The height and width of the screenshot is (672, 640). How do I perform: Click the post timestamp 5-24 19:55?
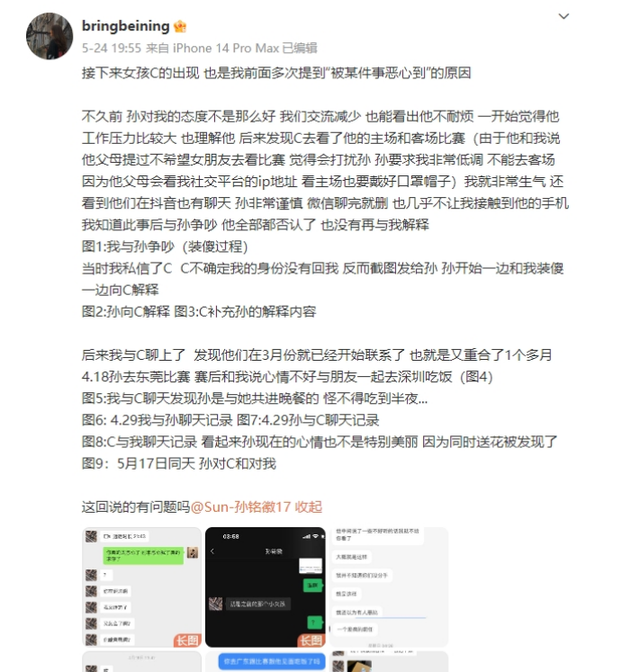coord(111,48)
